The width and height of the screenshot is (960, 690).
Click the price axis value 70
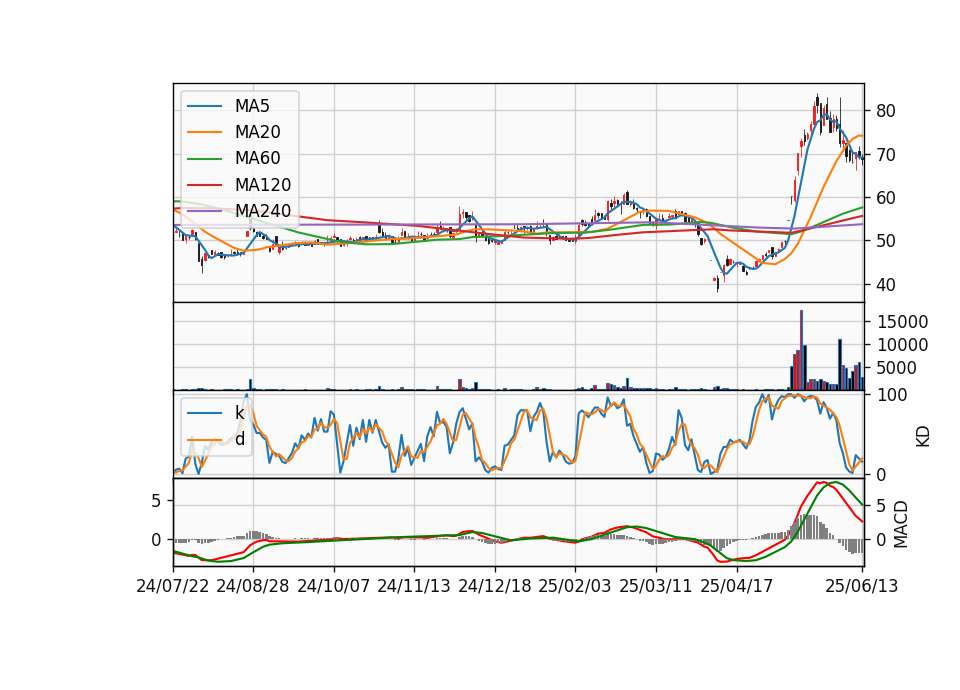coord(886,155)
